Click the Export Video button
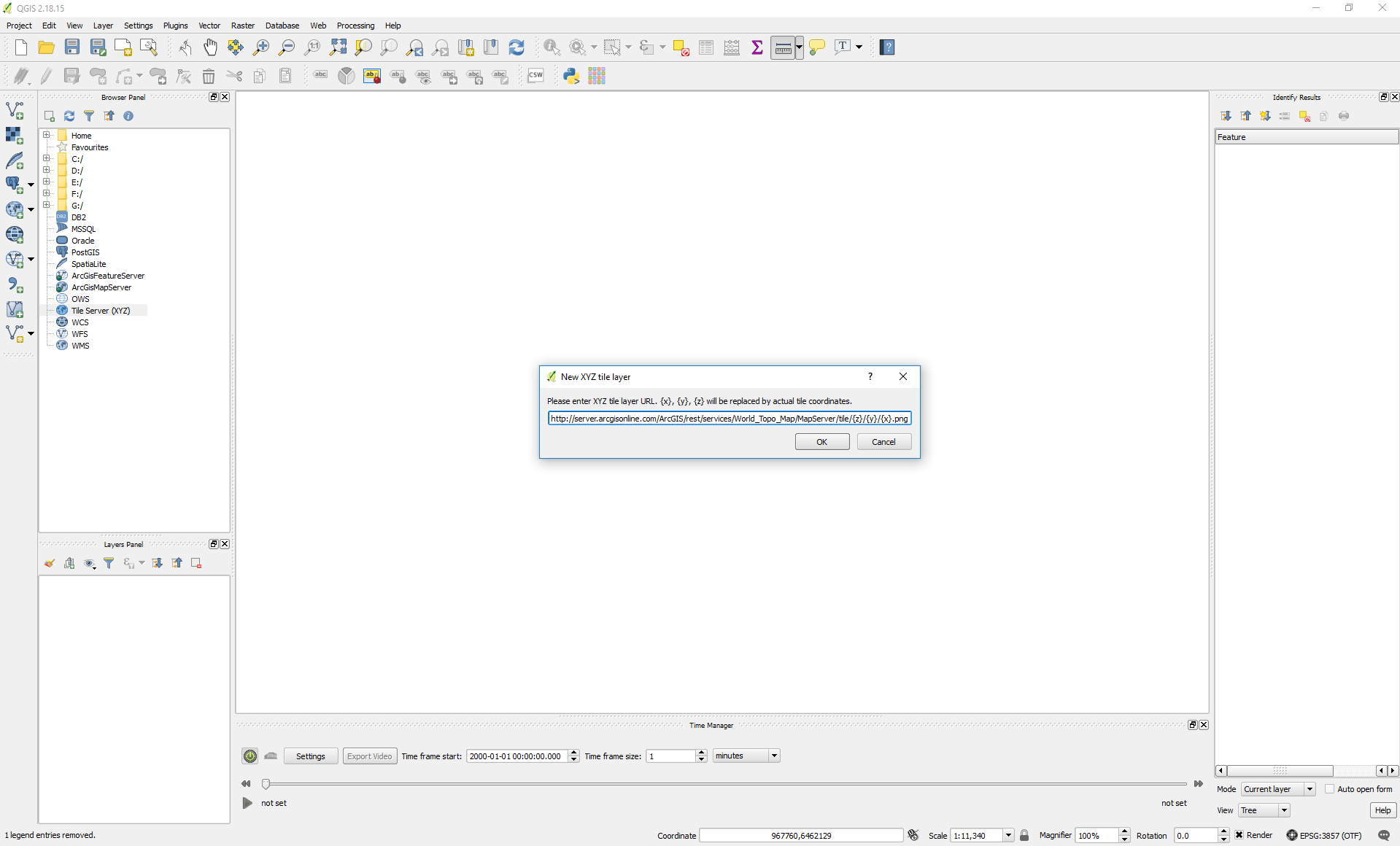 click(370, 756)
